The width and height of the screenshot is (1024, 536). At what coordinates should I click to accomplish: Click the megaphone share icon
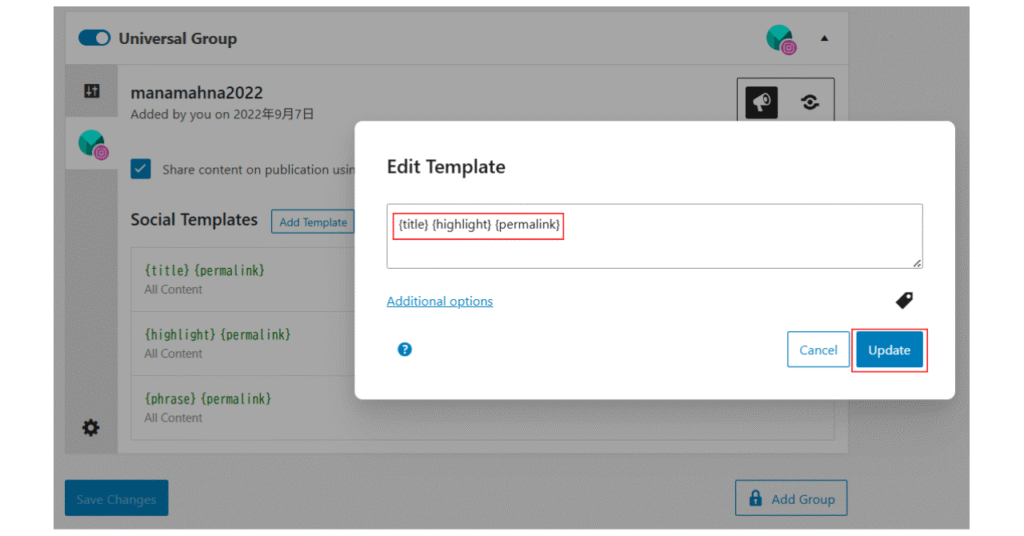[x=761, y=102]
